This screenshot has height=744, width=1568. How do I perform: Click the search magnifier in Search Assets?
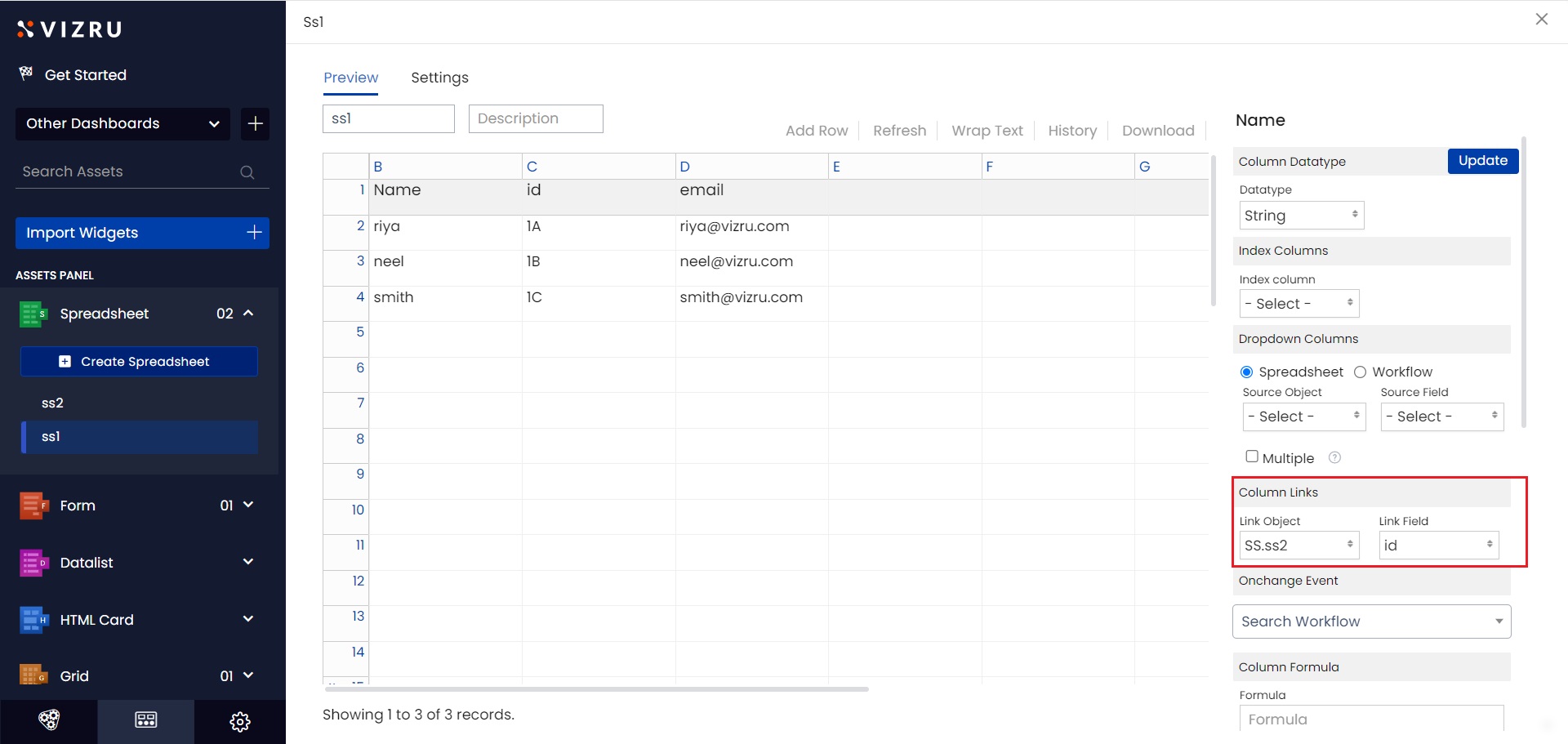pyautogui.click(x=247, y=172)
